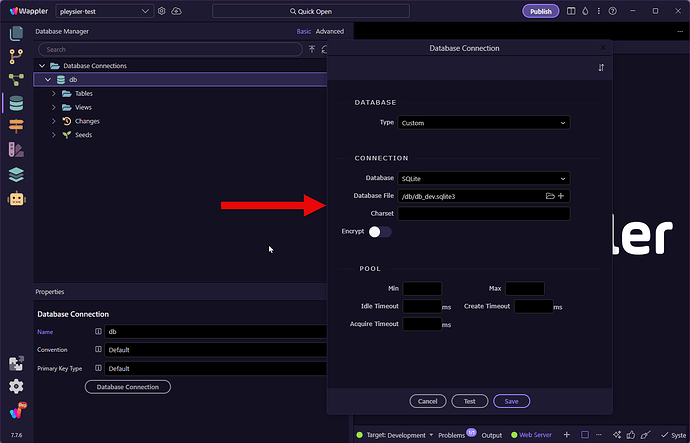690x443 pixels.
Task: Click the Charset input field
Action: 483,214
